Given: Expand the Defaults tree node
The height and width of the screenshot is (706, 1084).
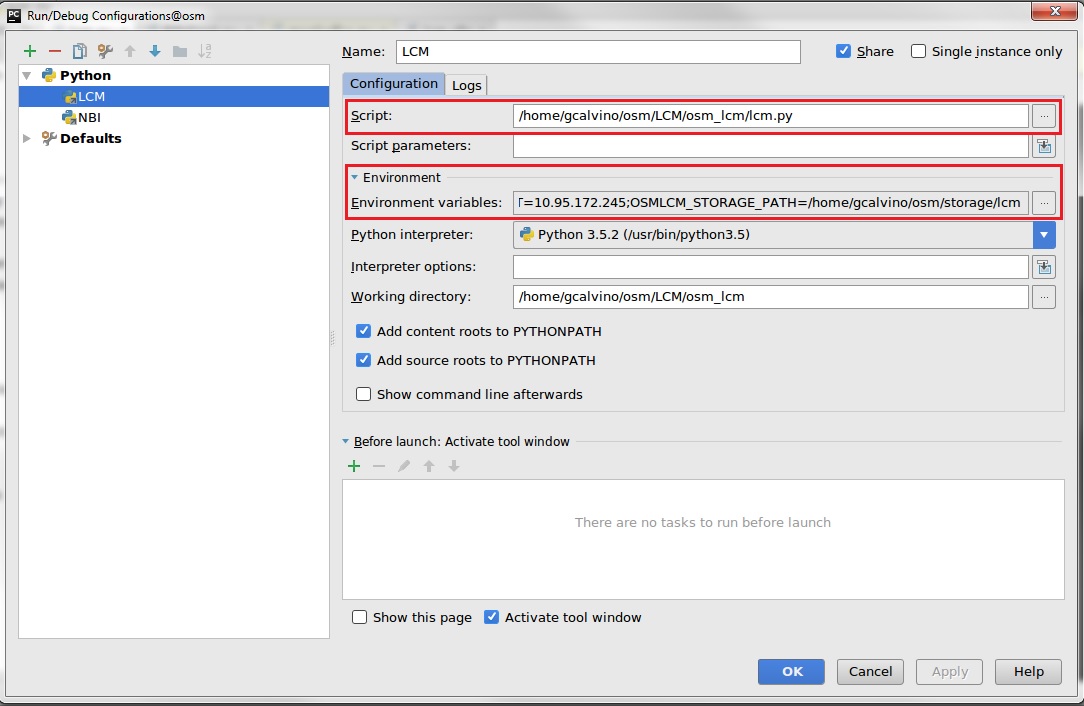Looking at the screenshot, I should click(27, 139).
